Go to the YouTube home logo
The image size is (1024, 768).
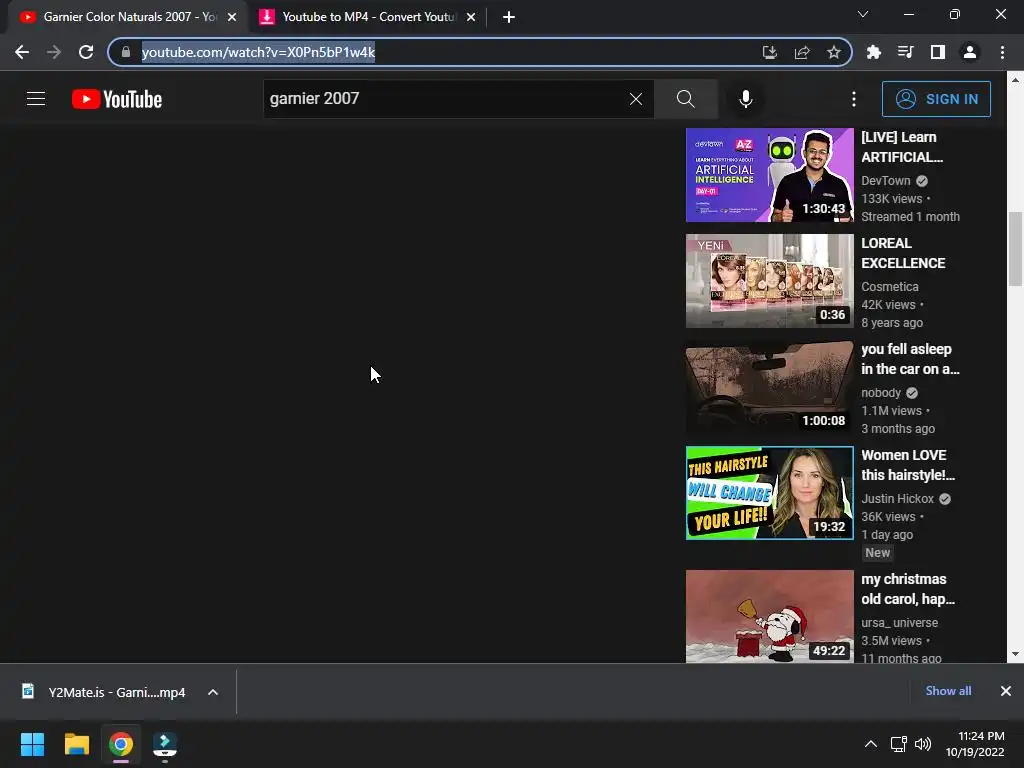[x=117, y=99]
